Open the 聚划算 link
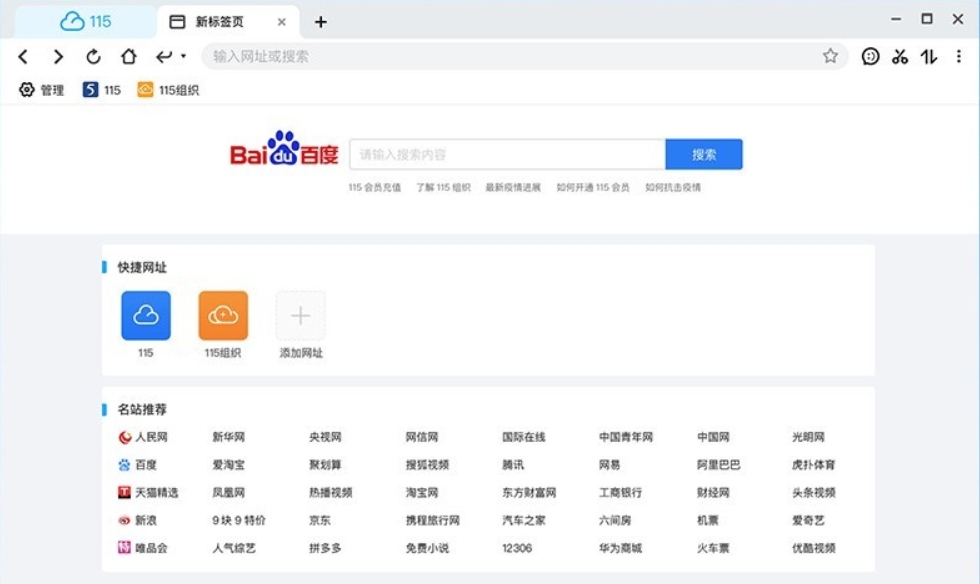This screenshot has width=980, height=584. [325, 465]
